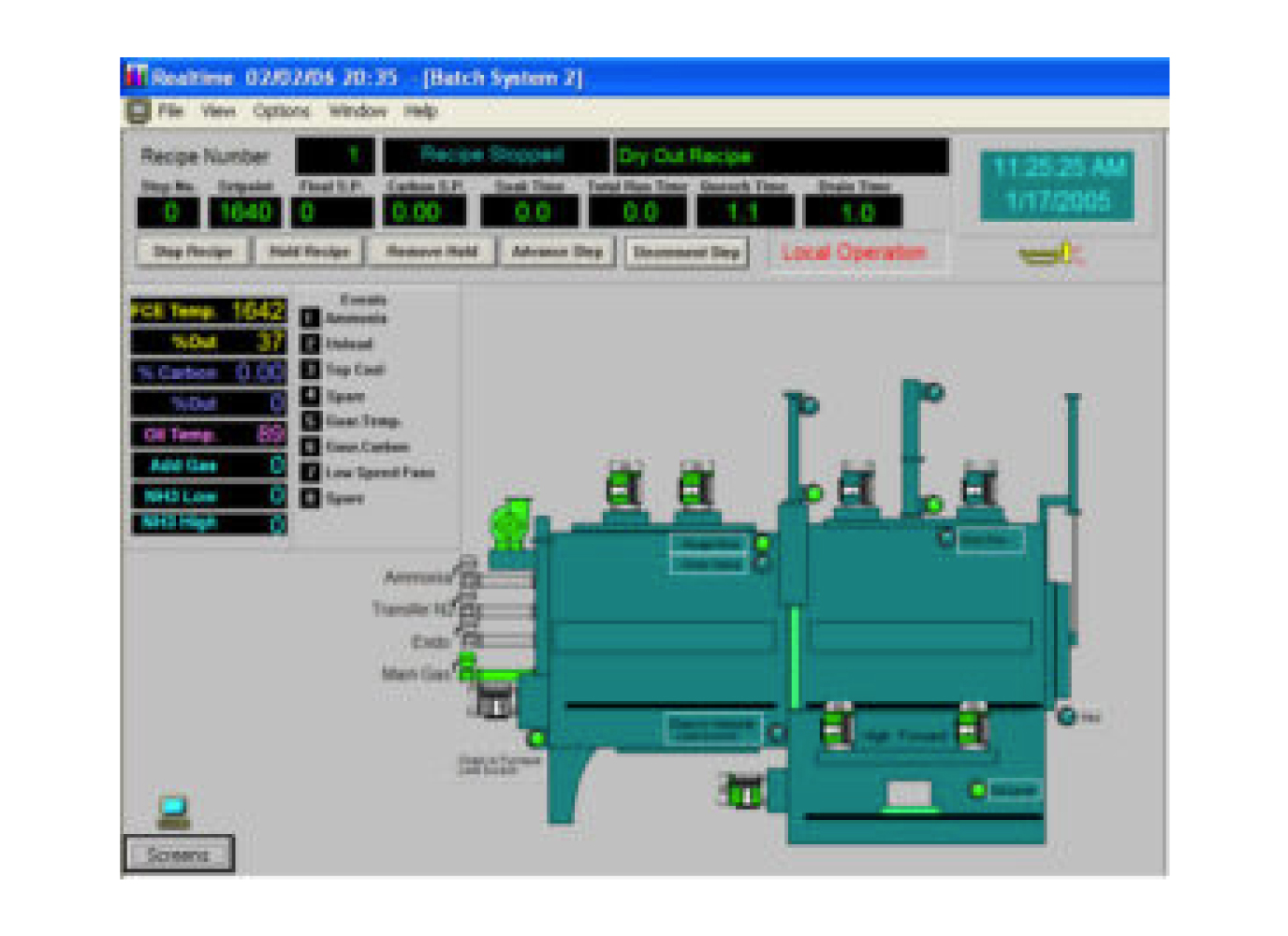Click the Ammonia valve icon on furnace inlet
Viewport: 1288px width, 936px height.
click(468, 572)
